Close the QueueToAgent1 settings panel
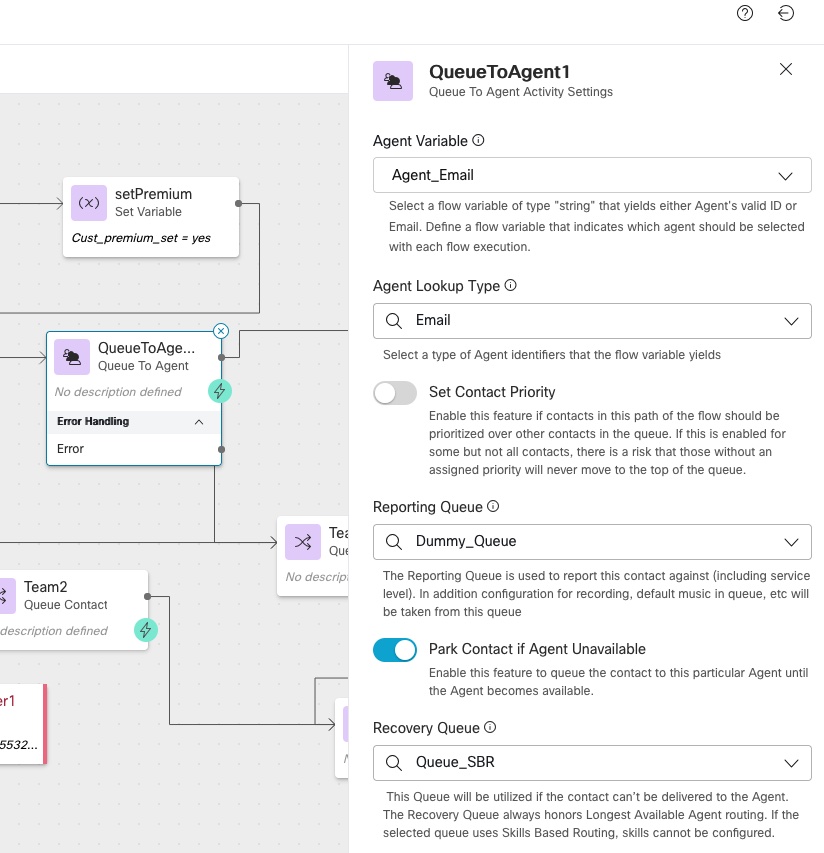 [786, 69]
